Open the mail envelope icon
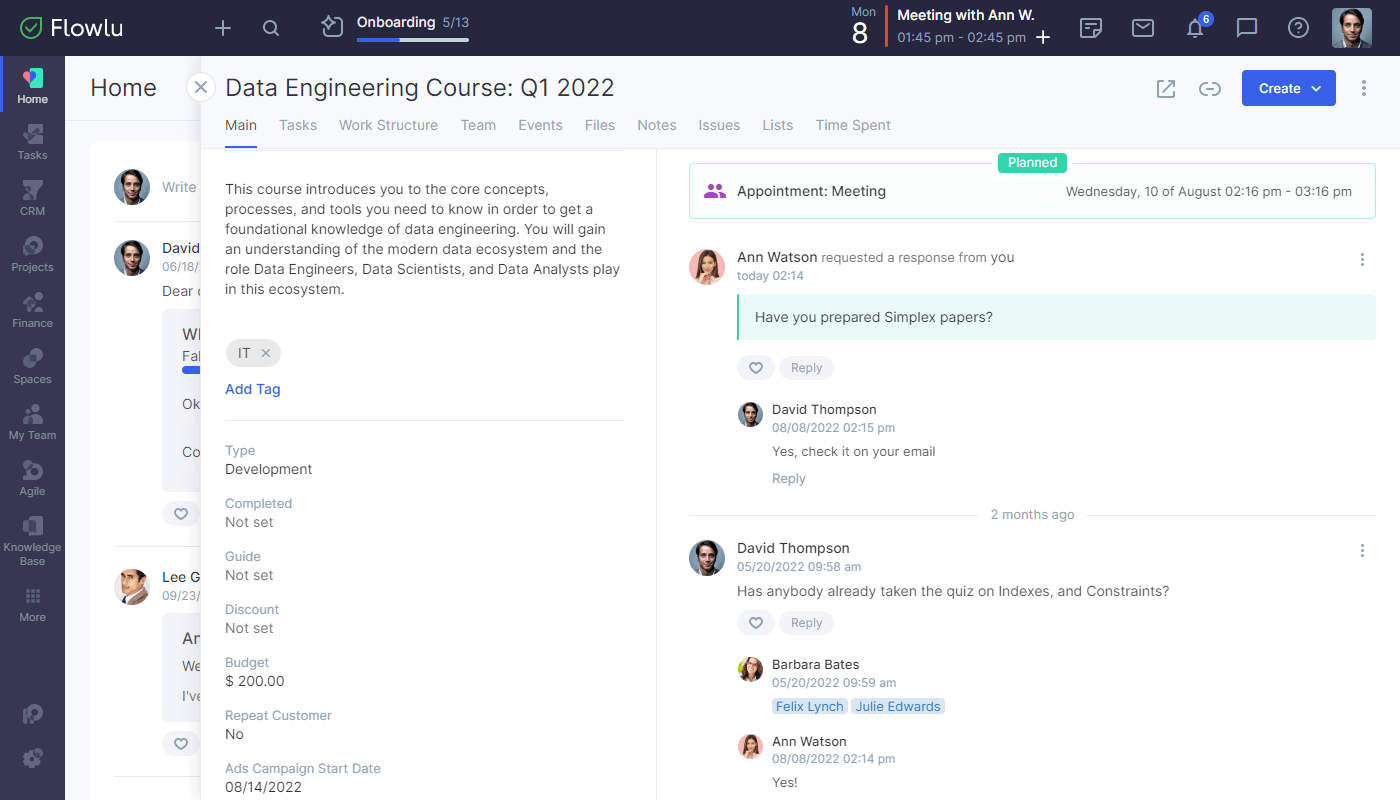 pyautogui.click(x=1143, y=28)
